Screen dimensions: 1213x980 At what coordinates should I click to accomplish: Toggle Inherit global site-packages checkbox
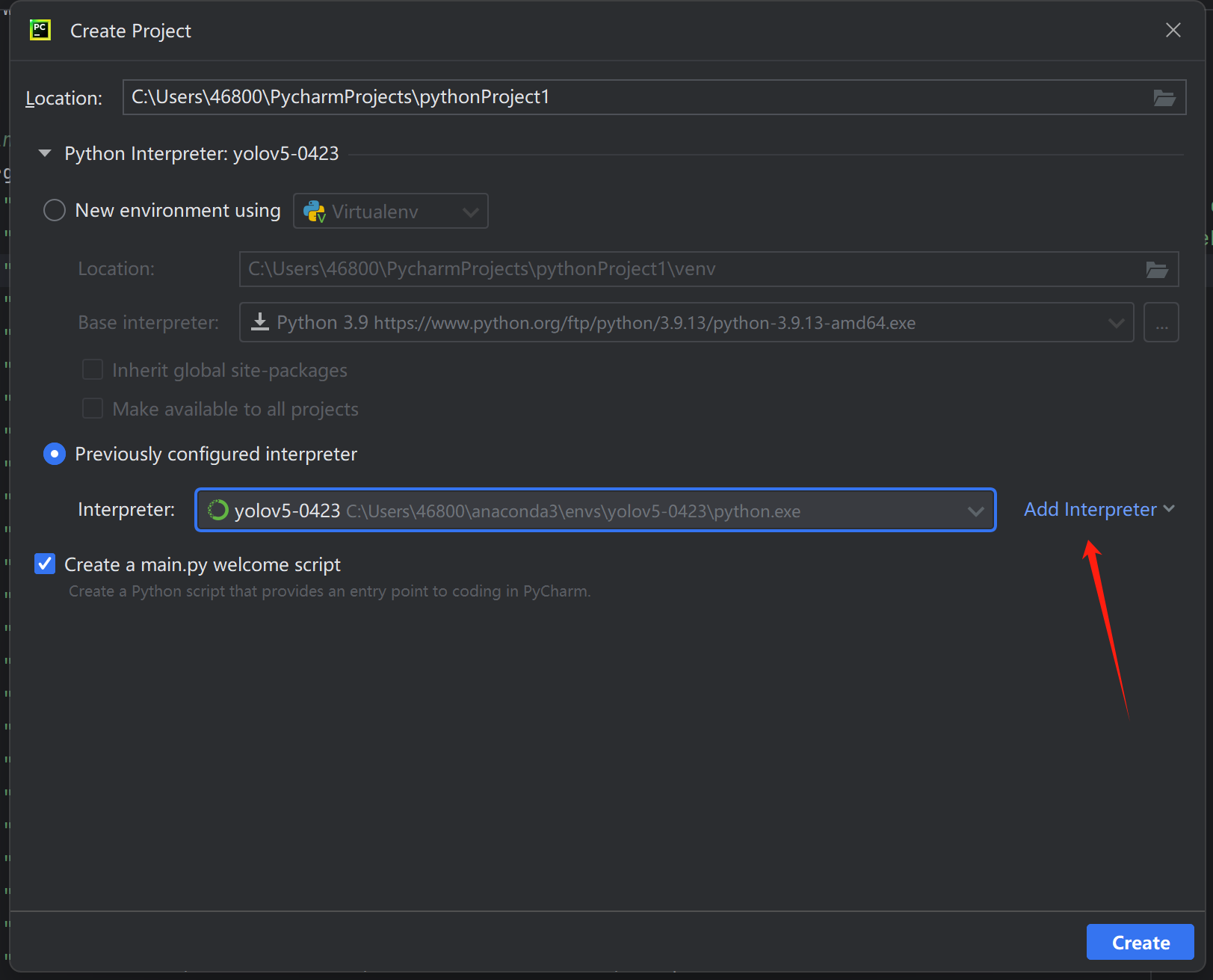coord(93,370)
